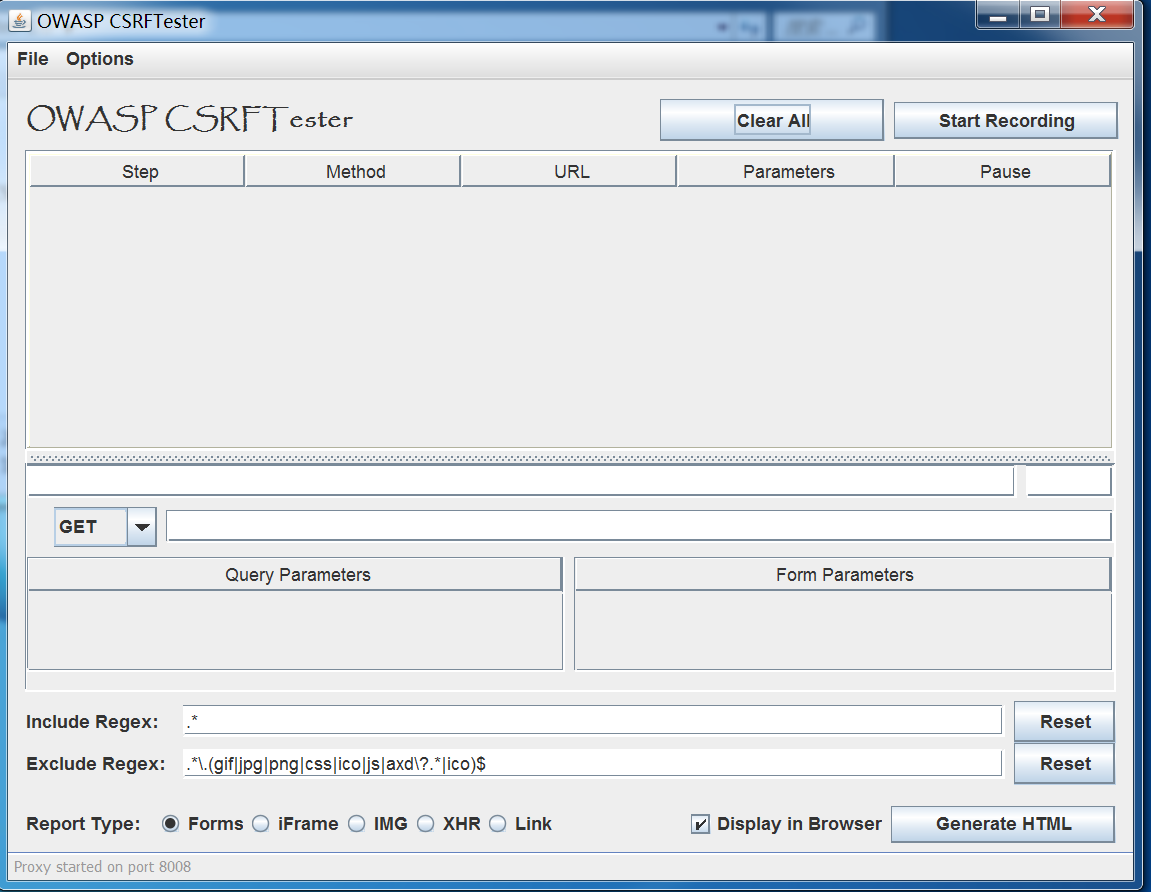
Task: Minimize the CSRFTester window
Action: [x=998, y=14]
